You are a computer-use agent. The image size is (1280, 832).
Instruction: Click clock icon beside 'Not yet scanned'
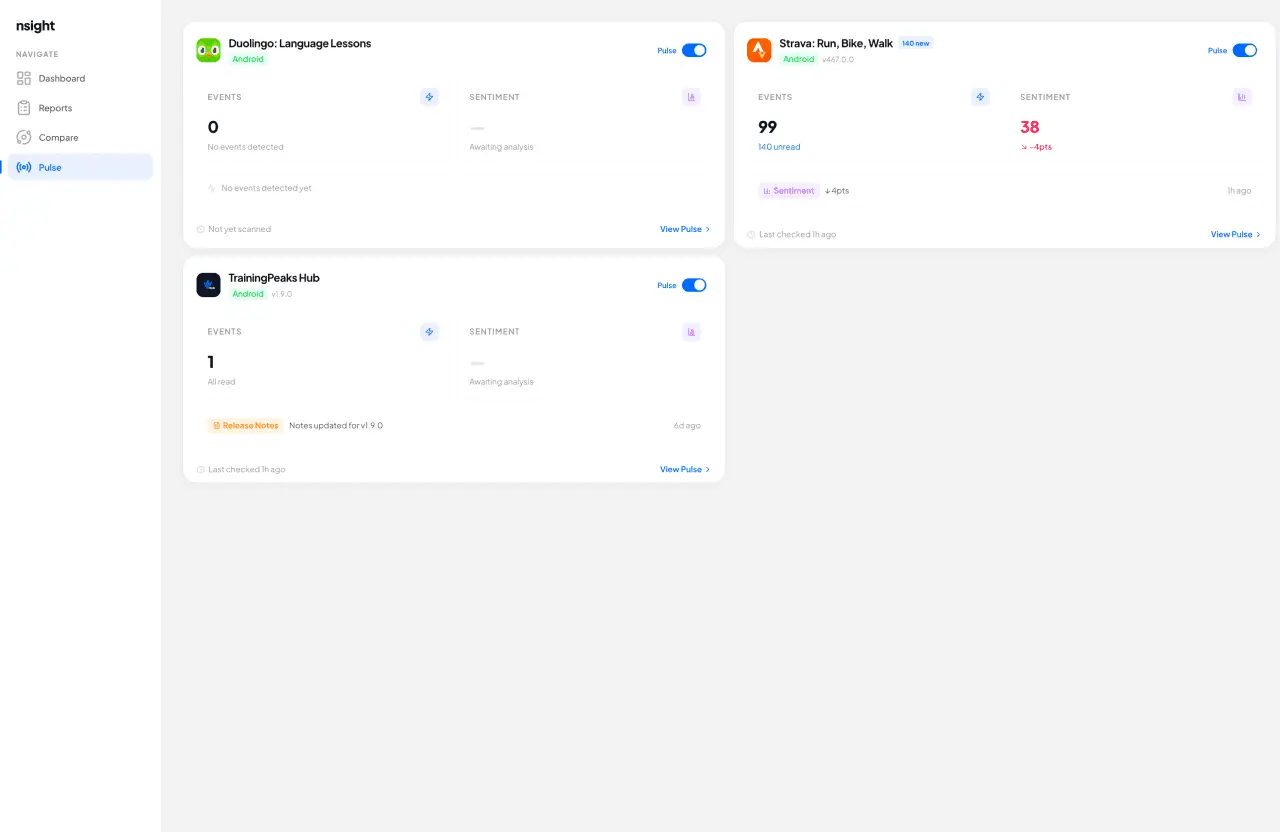pos(201,229)
